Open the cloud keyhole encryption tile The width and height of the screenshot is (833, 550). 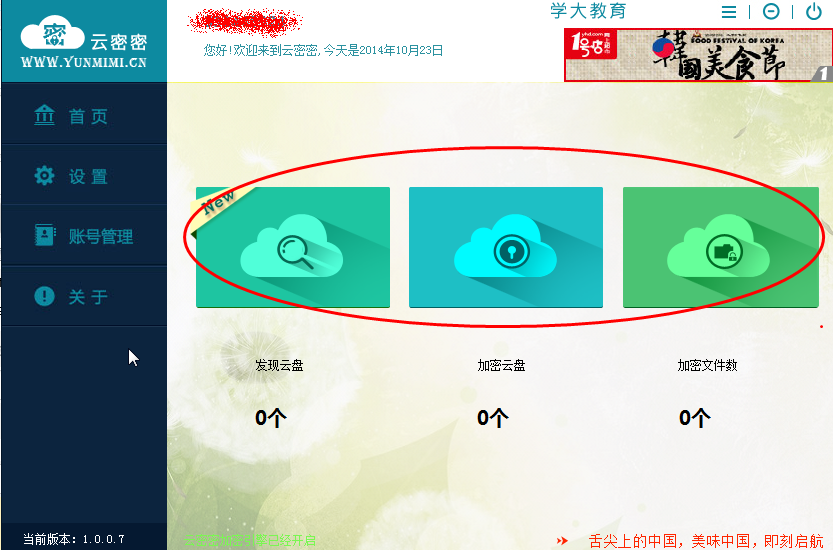[x=506, y=247]
